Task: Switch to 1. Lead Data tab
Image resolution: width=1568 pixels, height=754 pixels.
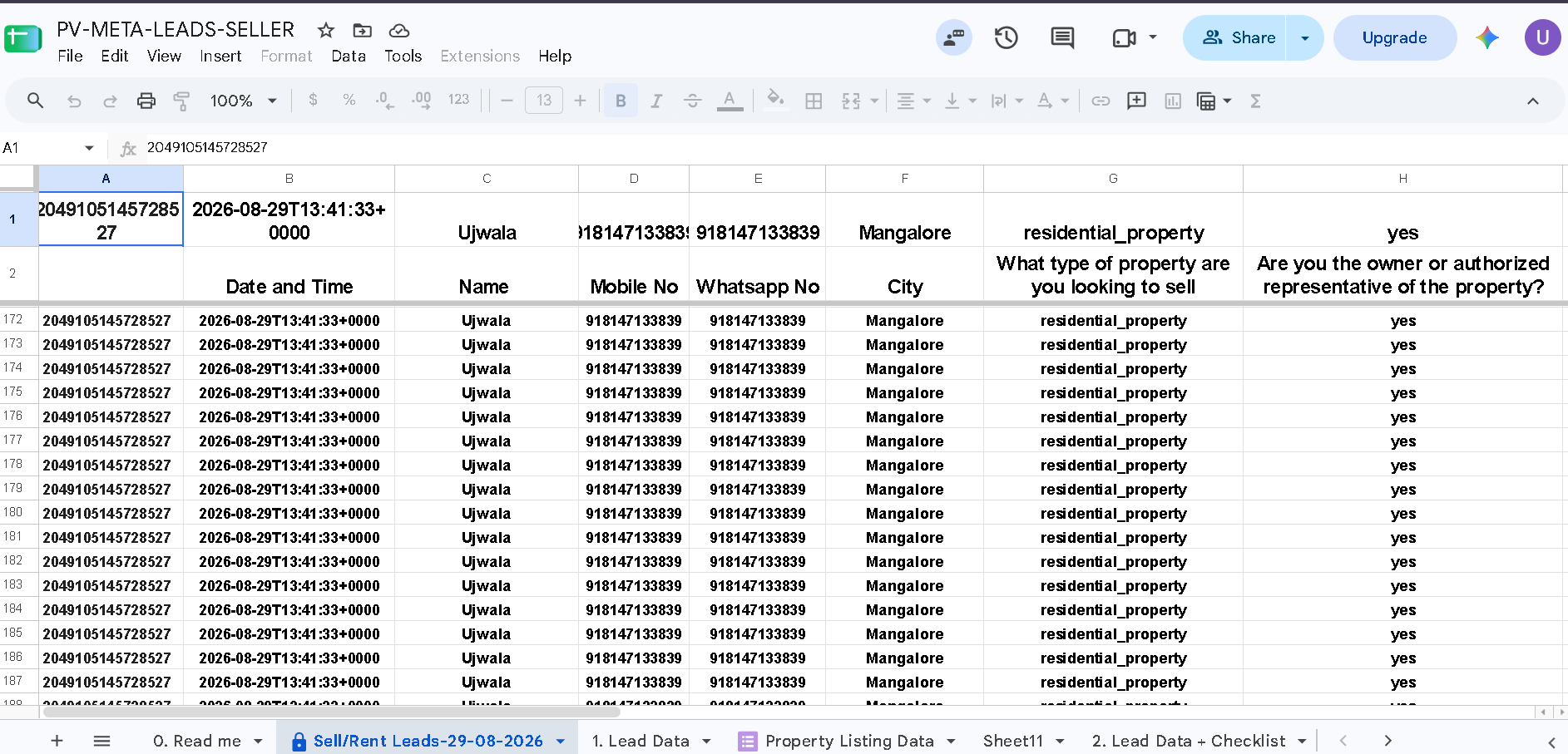Action: point(641,741)
